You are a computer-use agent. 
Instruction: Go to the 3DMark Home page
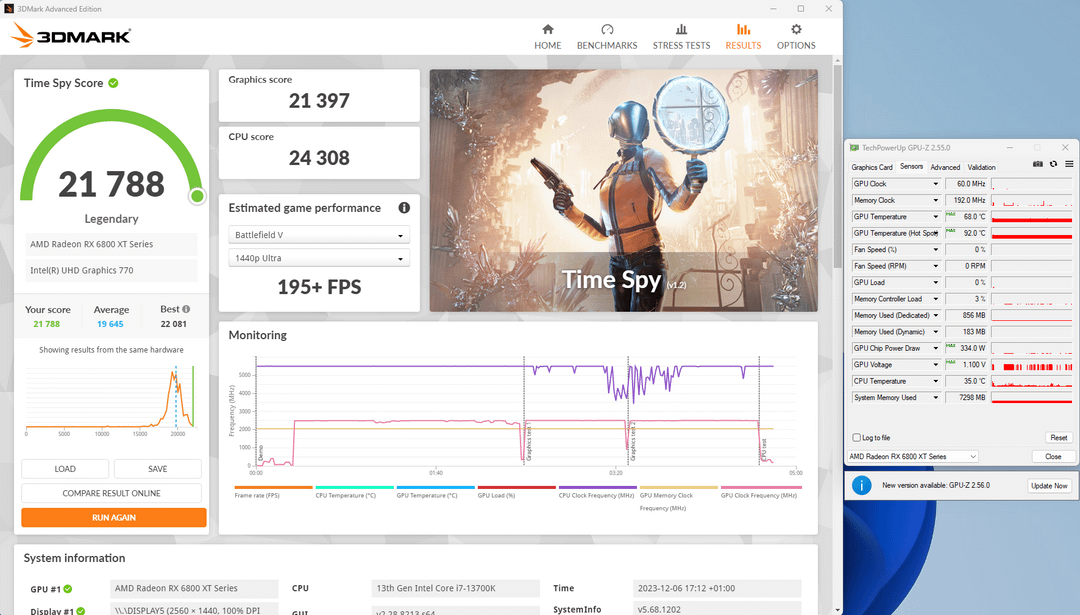pyautogui.click(x=548, y=37)
